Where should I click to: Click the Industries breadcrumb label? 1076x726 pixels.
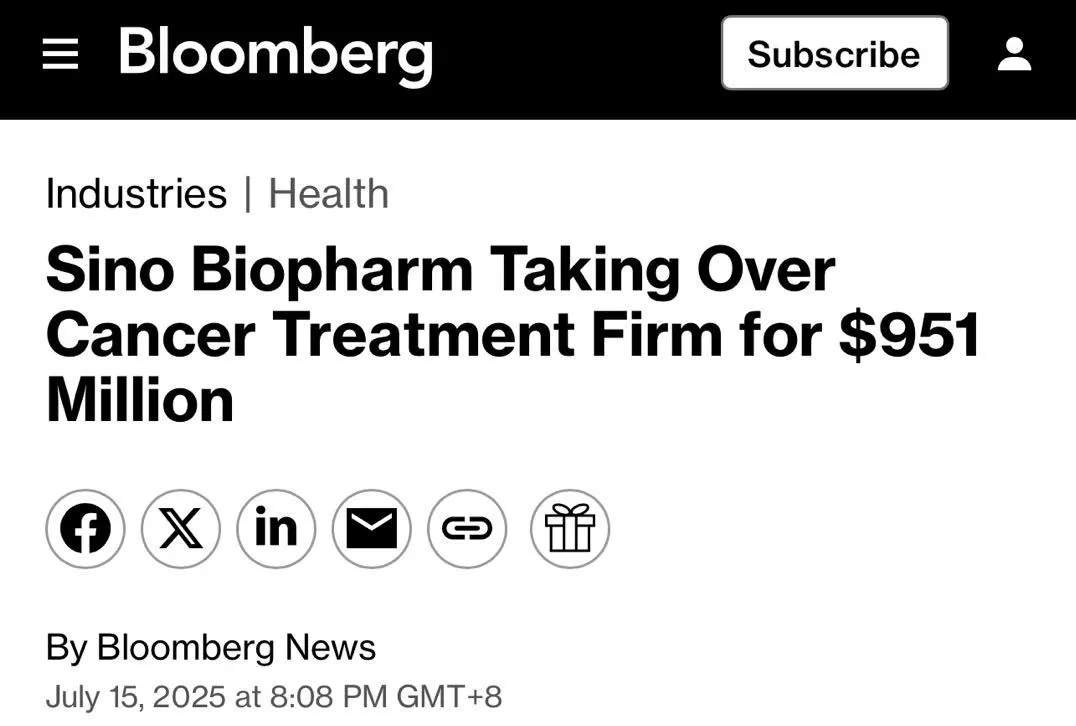coord(135,193)
